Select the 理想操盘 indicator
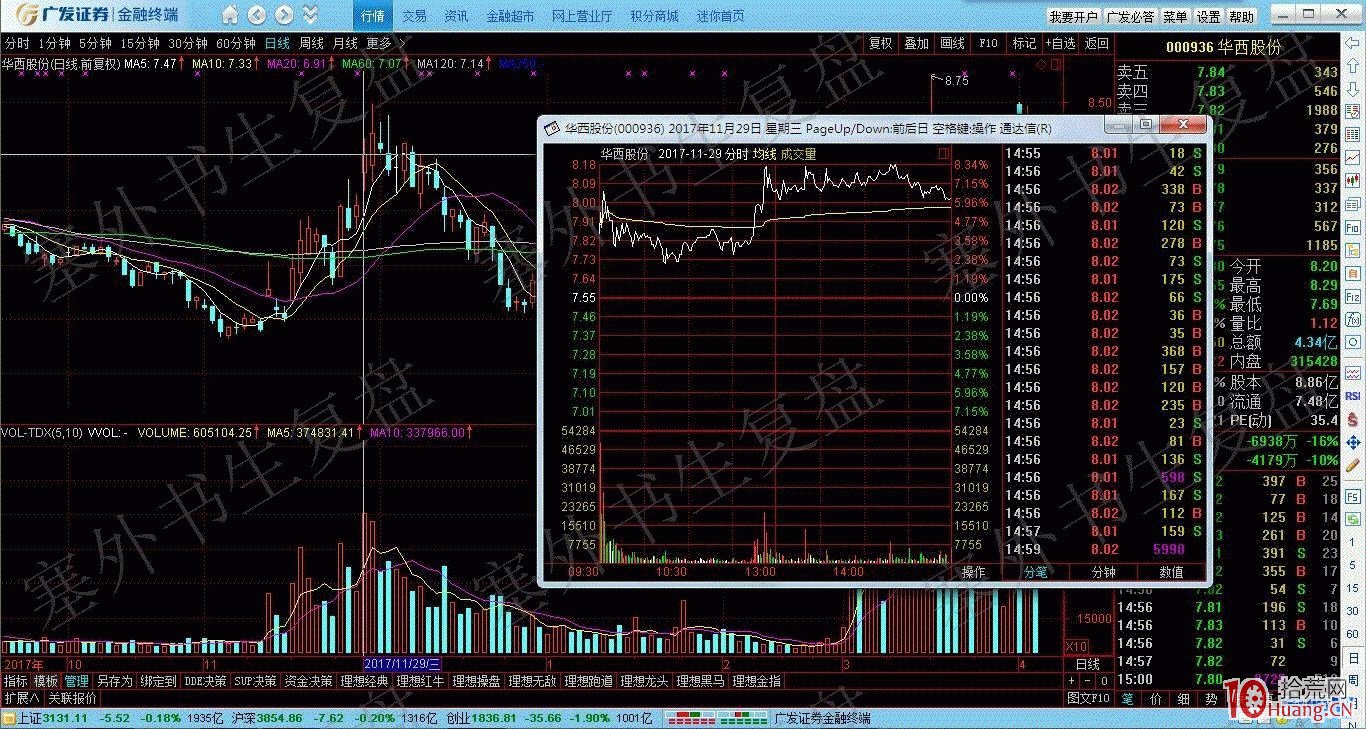 pyautogui.click(x=477, y=681)
